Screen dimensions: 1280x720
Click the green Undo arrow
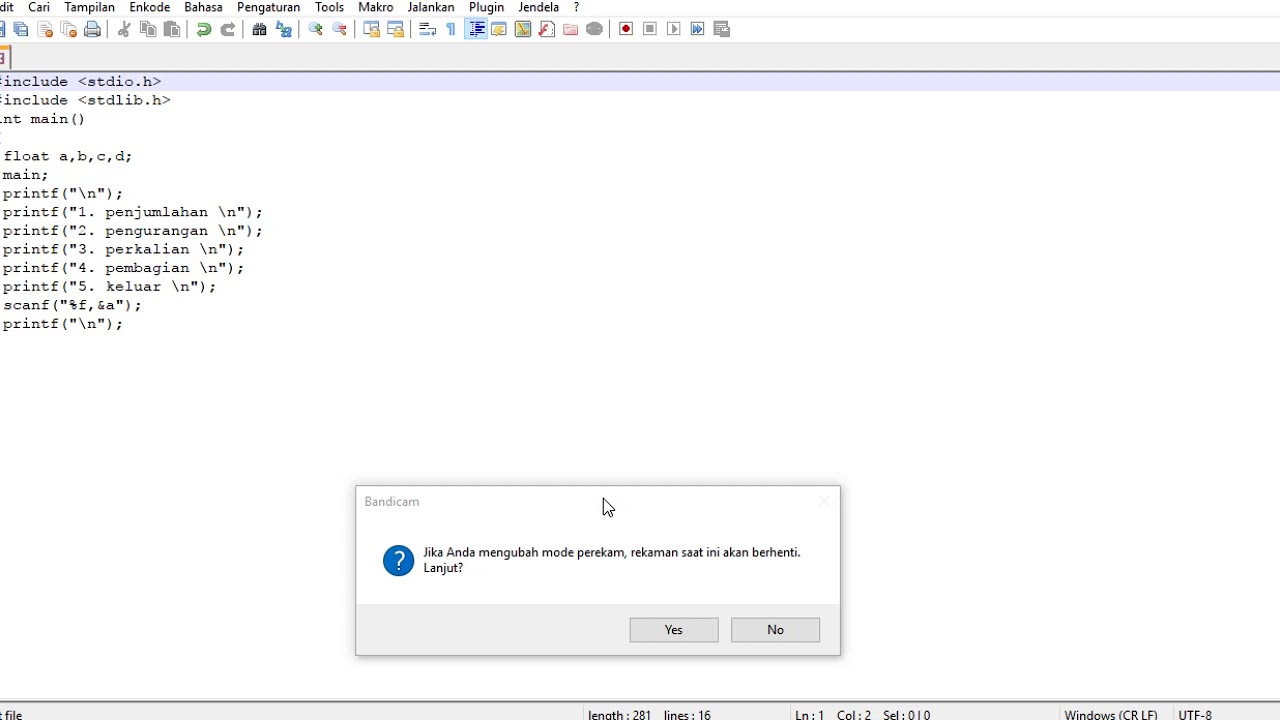pos(204,29)
